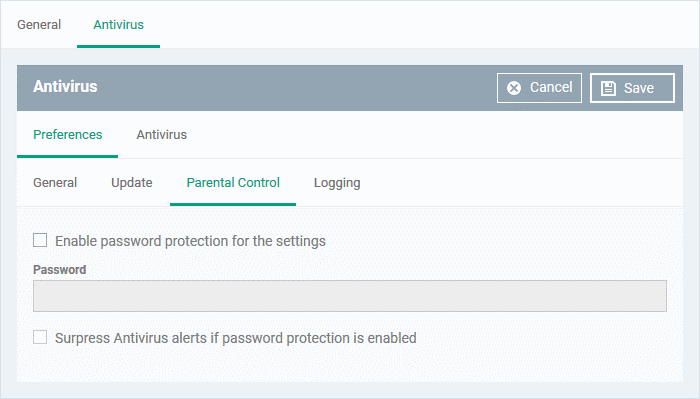Select the top-level Antivirus tab

click(118, 25)
